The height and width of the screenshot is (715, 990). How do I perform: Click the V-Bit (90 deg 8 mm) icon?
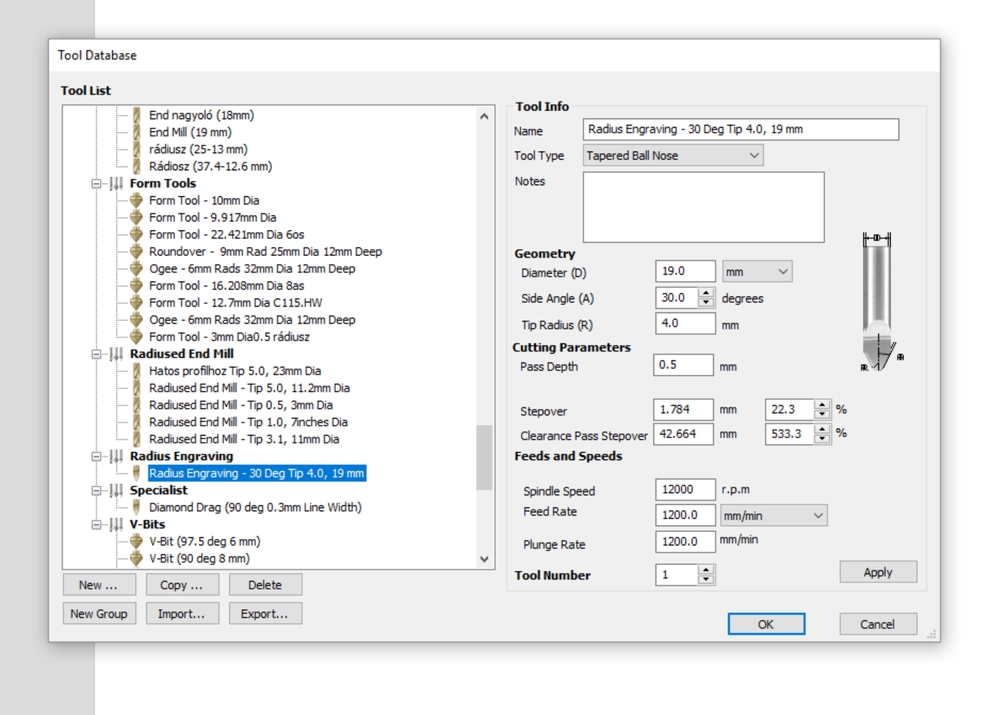[x=137, y=558]
